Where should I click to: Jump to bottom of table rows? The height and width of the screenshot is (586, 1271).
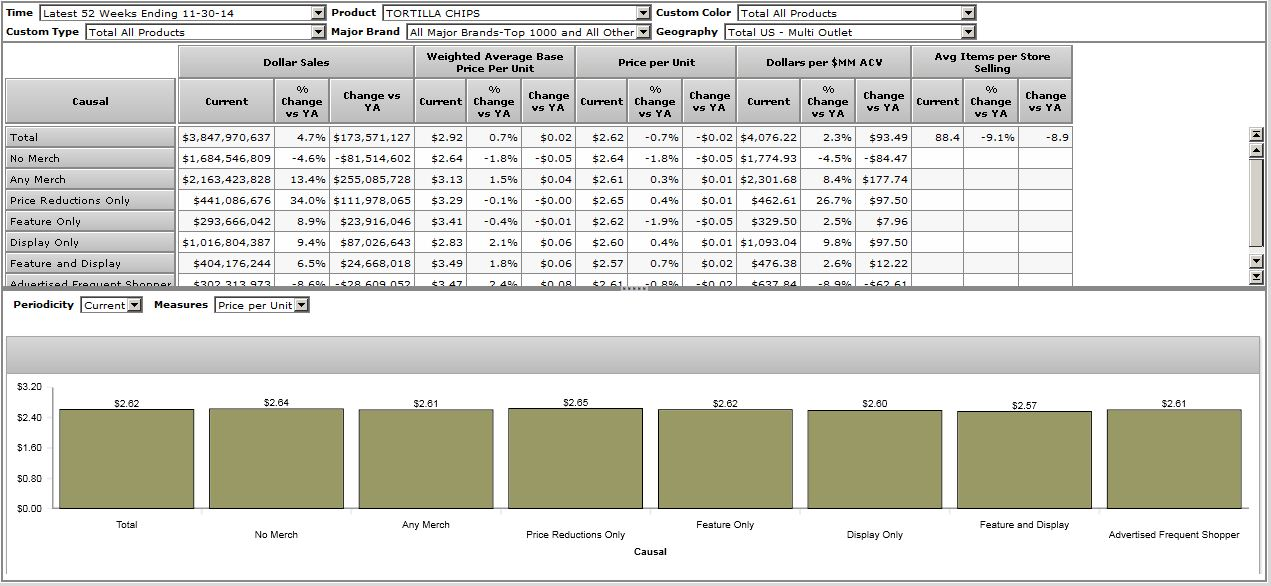click(x=1257, y=276)
